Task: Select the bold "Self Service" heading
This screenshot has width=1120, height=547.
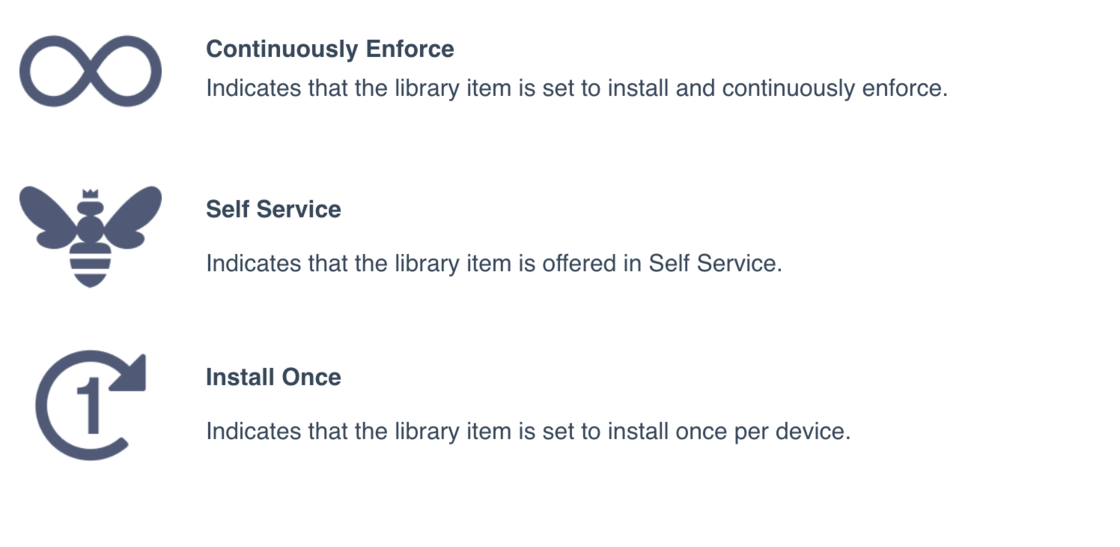Action: 273,209
